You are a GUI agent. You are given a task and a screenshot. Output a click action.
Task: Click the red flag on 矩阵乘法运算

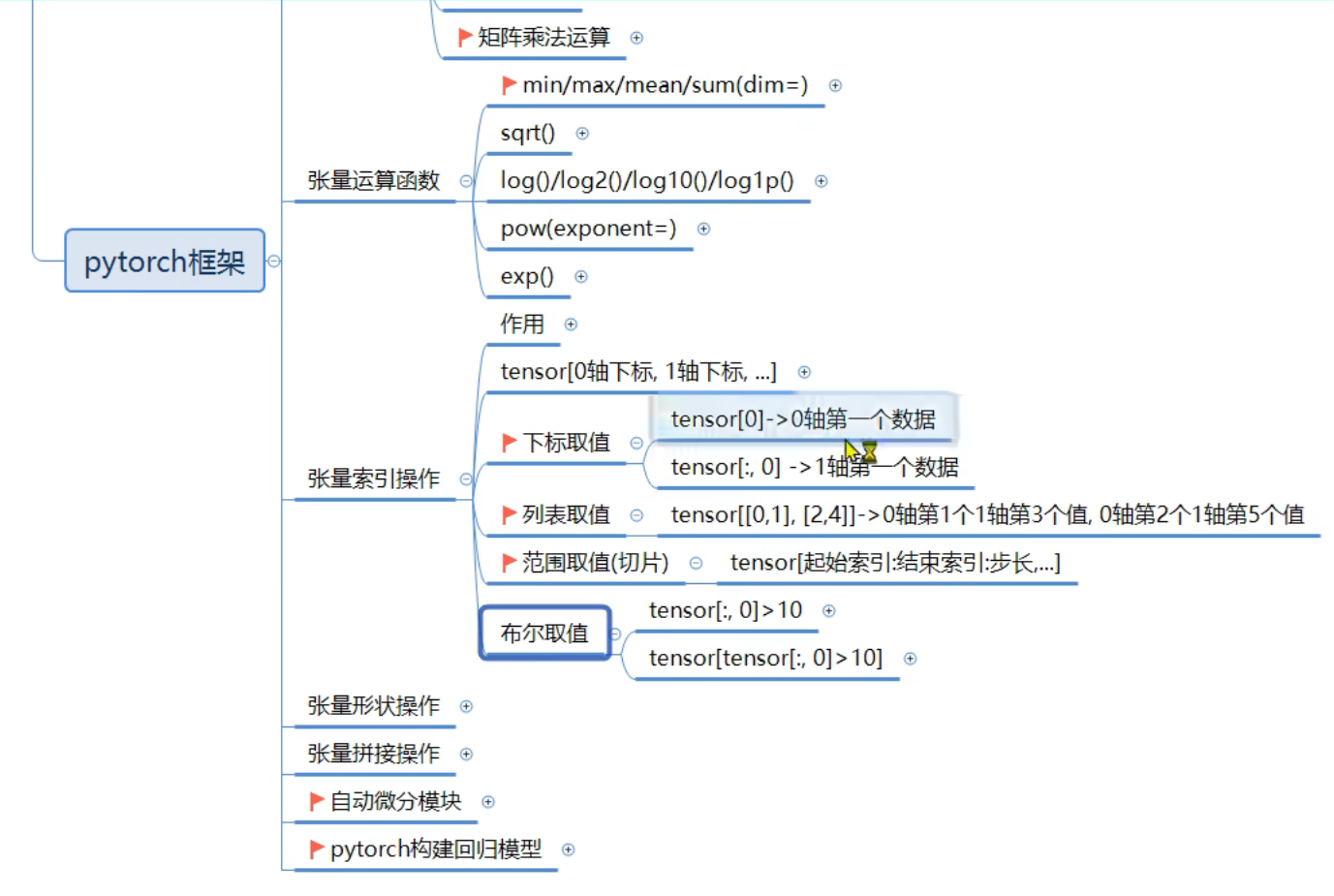pos(465,37)
